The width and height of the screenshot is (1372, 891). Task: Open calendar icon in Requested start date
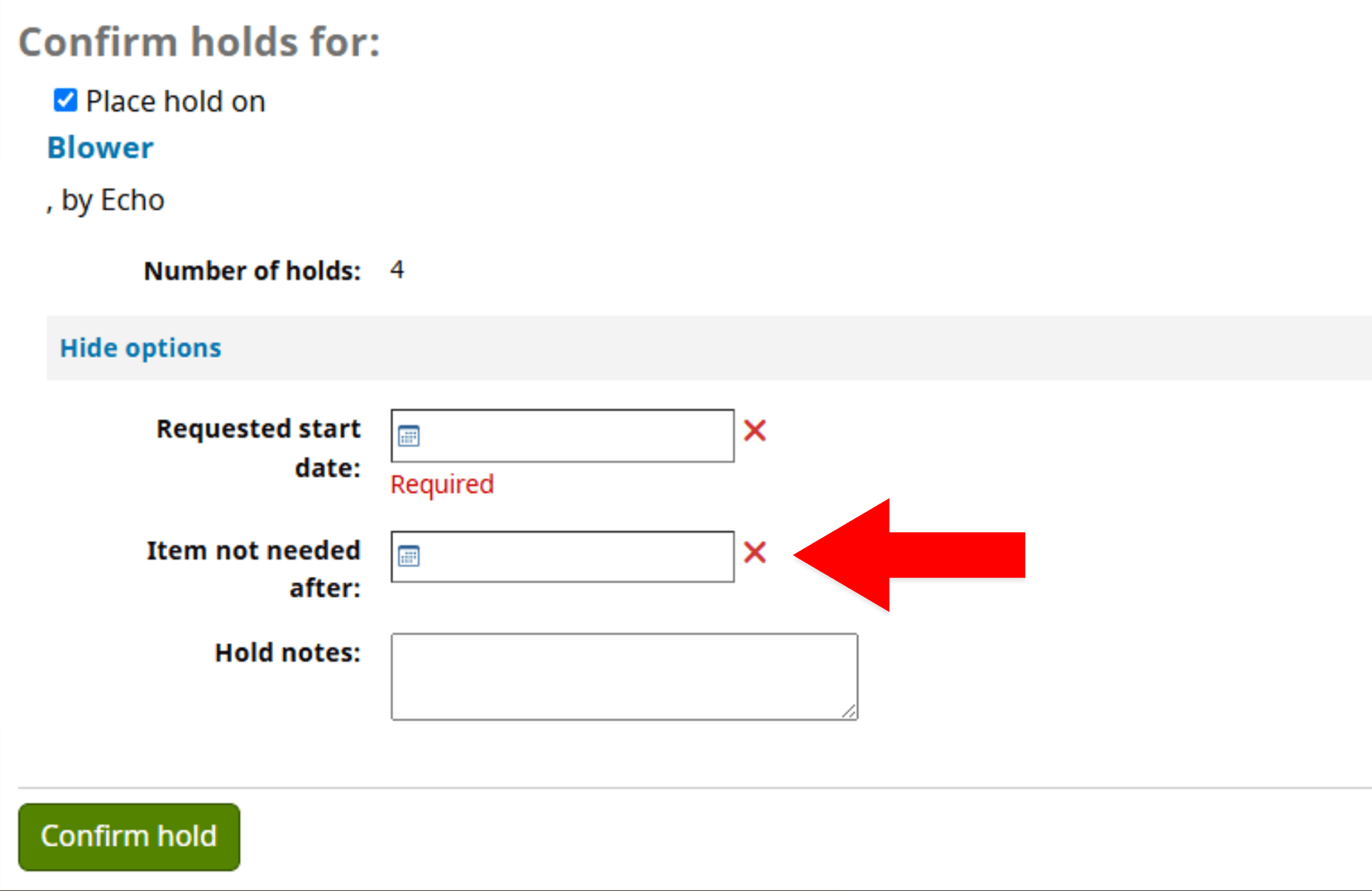coord(409,436)
